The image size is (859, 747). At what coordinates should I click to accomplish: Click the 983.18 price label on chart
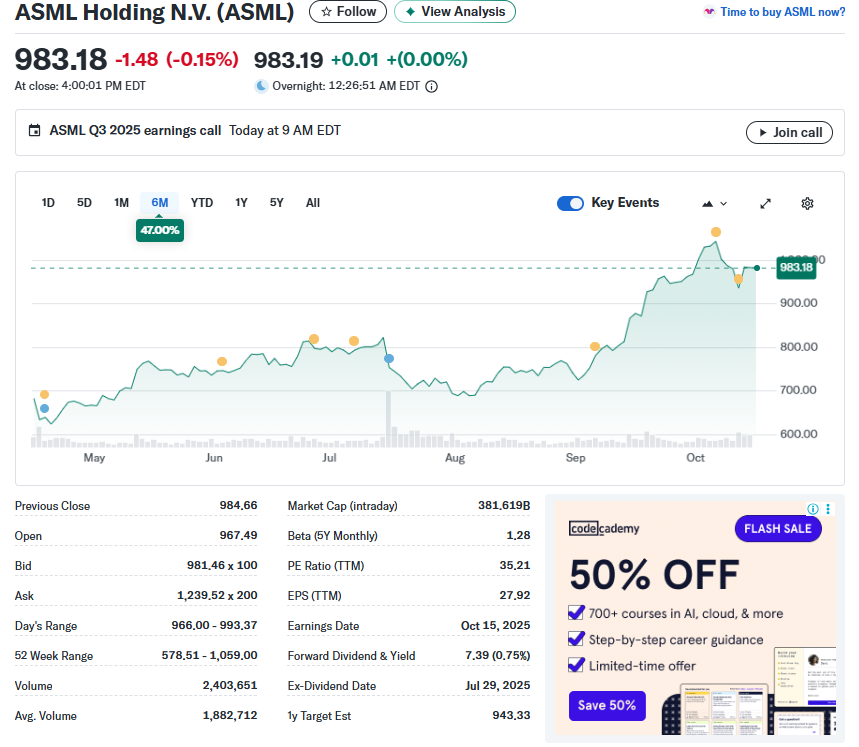pyautogui.click(x=796, y=267)
